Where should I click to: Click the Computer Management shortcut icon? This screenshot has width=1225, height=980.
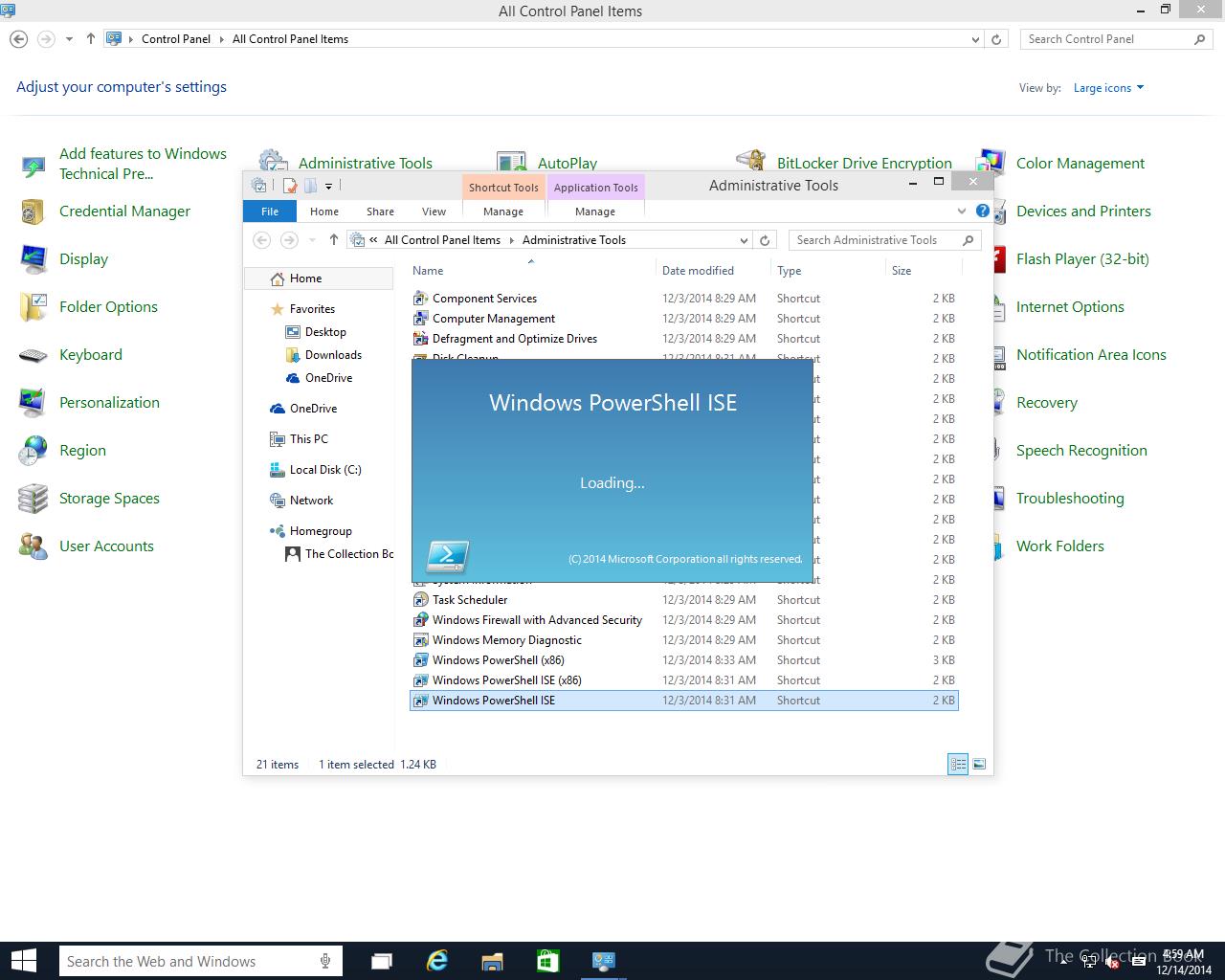pyautogui.click(x=420, y=319)
